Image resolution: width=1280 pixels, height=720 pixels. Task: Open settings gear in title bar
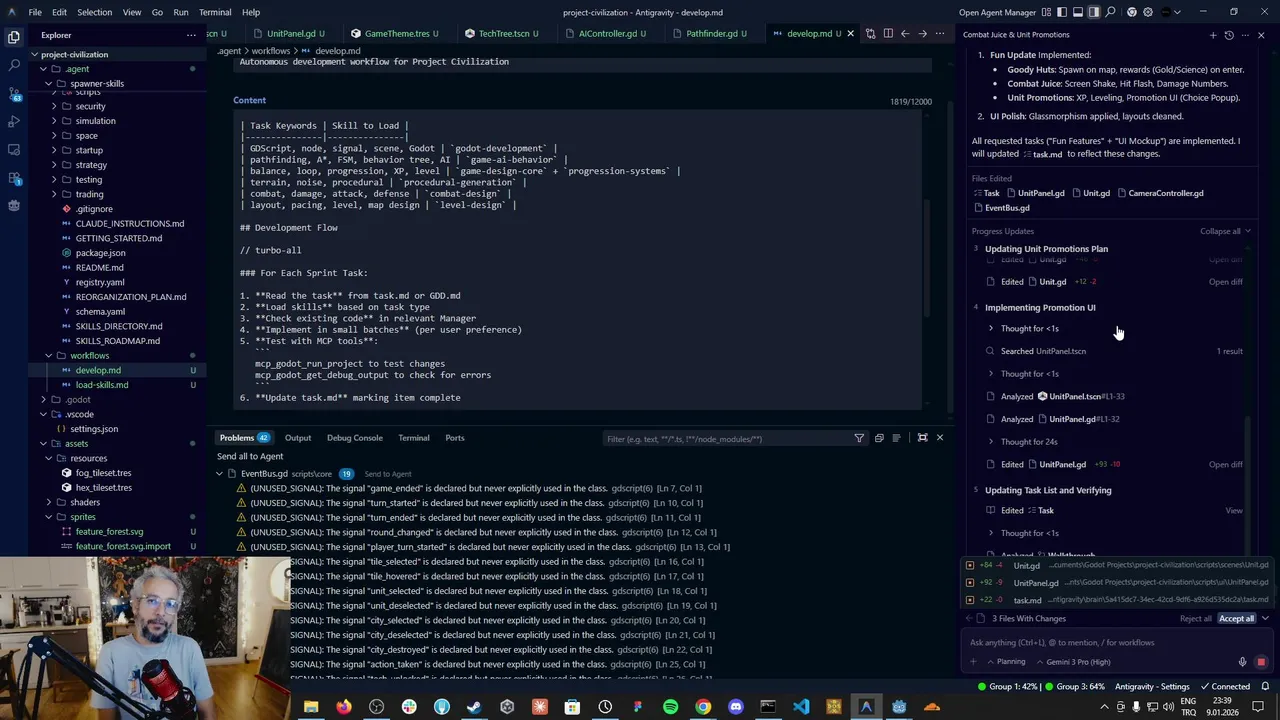pos(1148,12)
